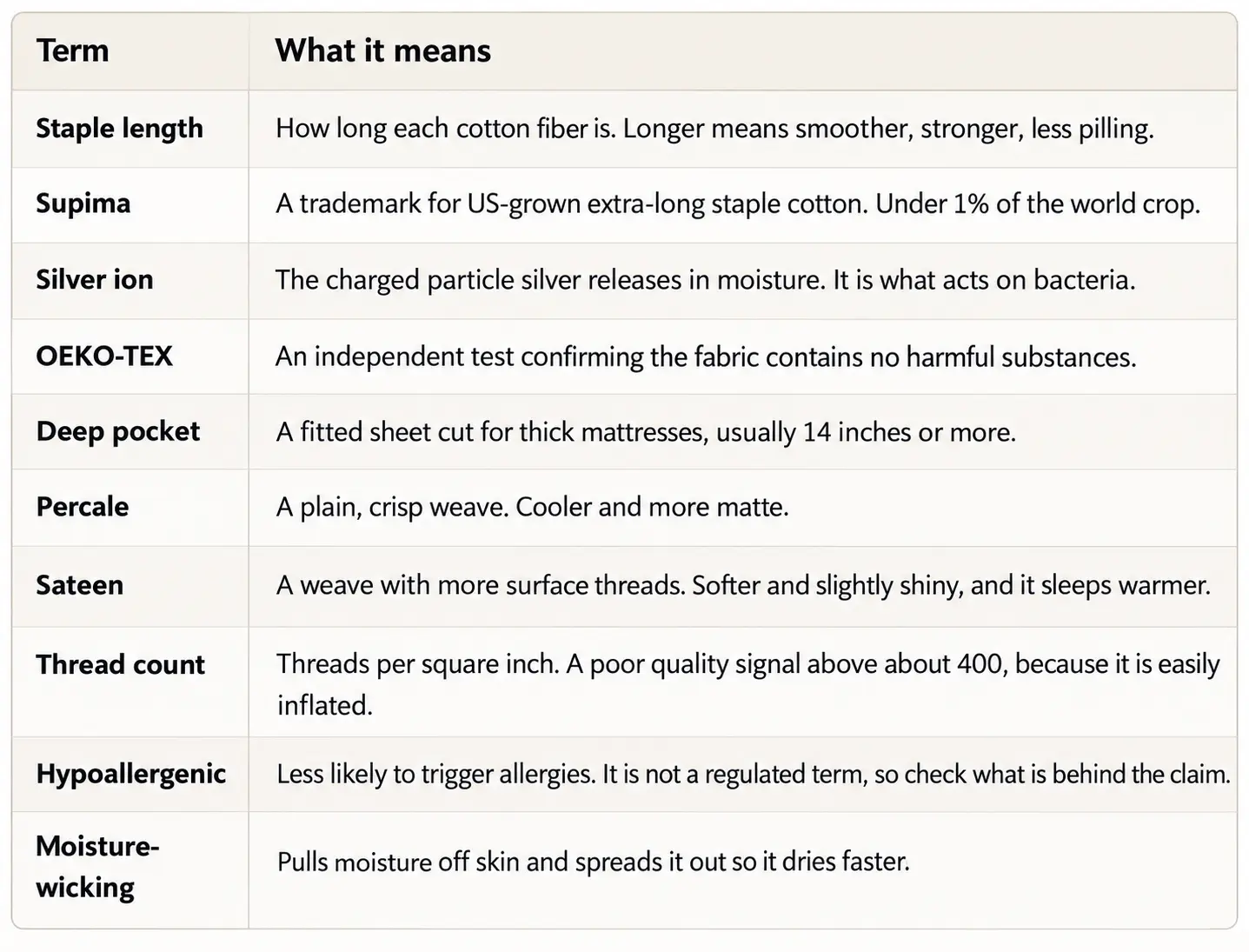1249x952 pixels.
Task: Select the Hypoallergenic term cell
Action: 130,775
